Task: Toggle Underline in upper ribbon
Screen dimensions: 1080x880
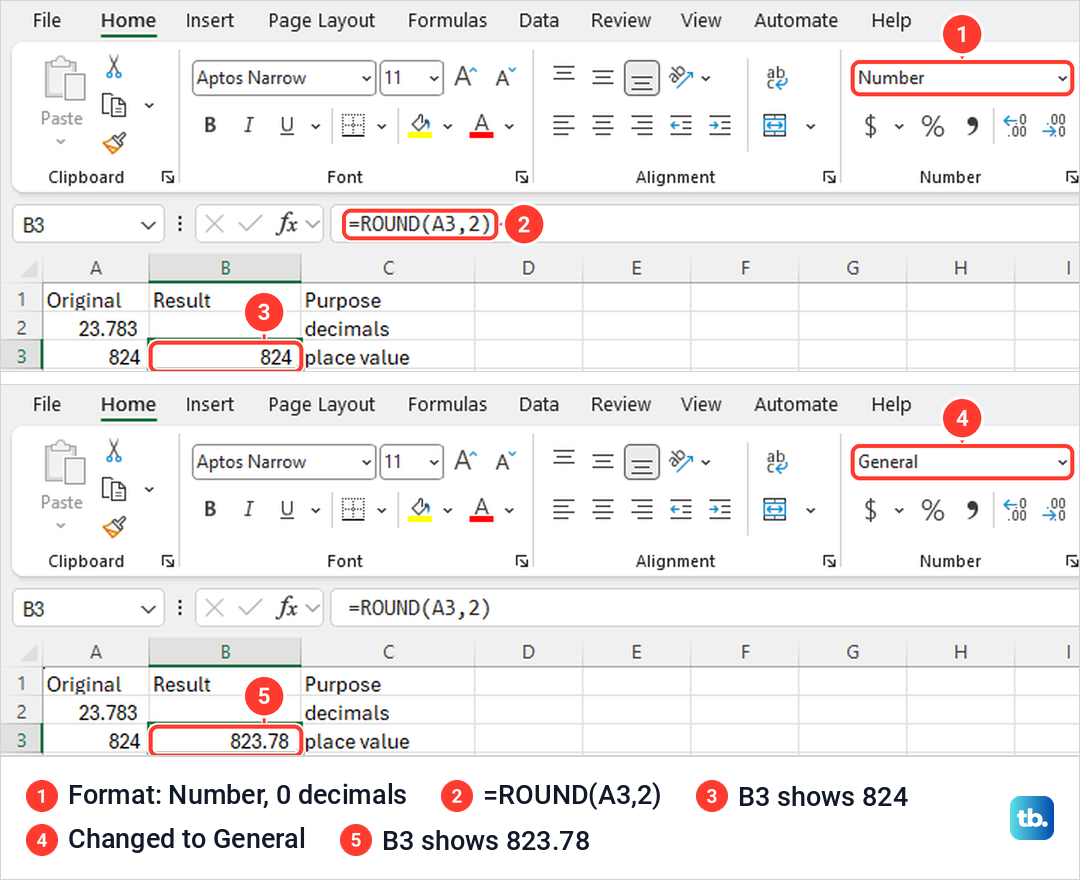Action: click(287, 125)
